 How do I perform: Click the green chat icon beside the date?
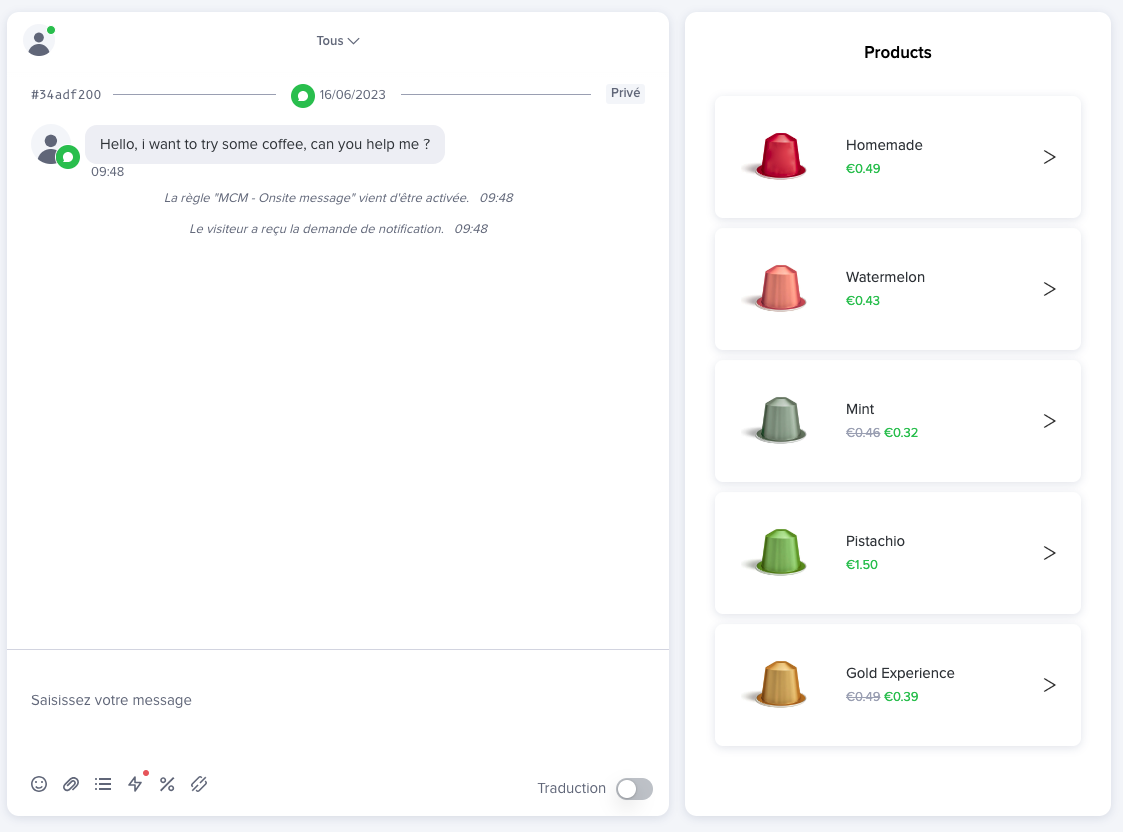point(303,95)
